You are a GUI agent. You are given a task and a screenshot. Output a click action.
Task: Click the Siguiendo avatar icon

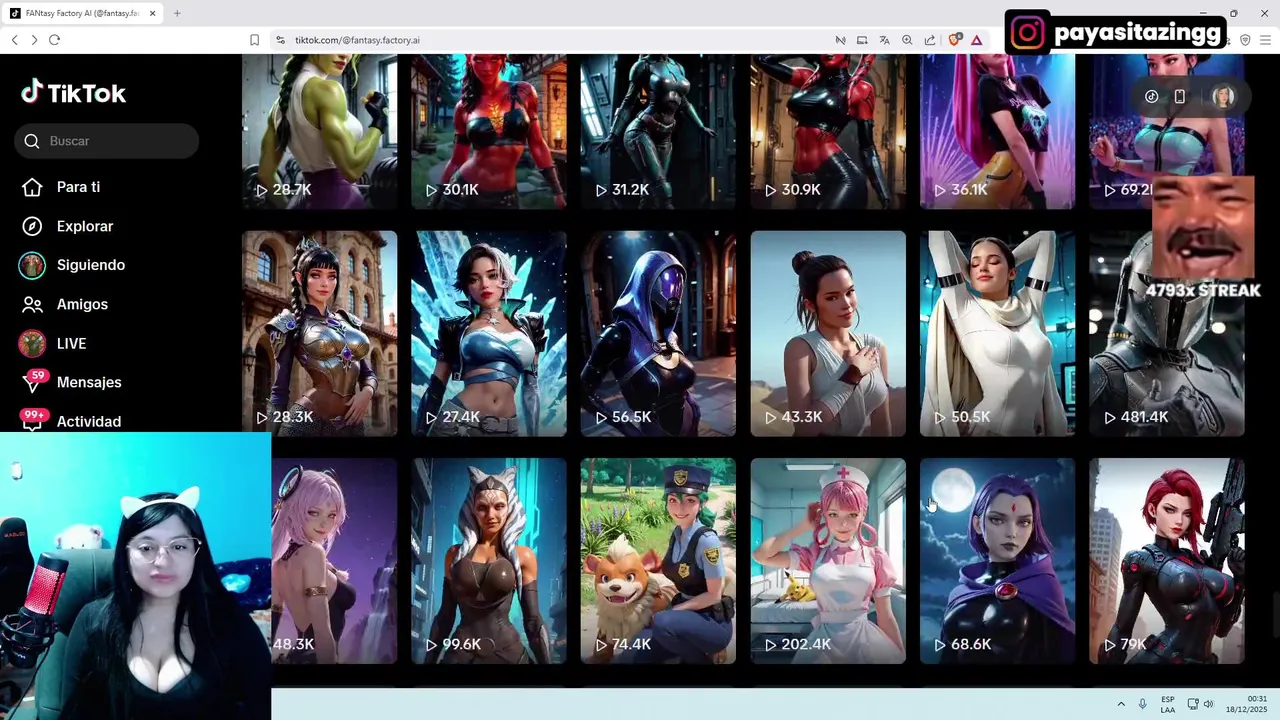point(32,265)
